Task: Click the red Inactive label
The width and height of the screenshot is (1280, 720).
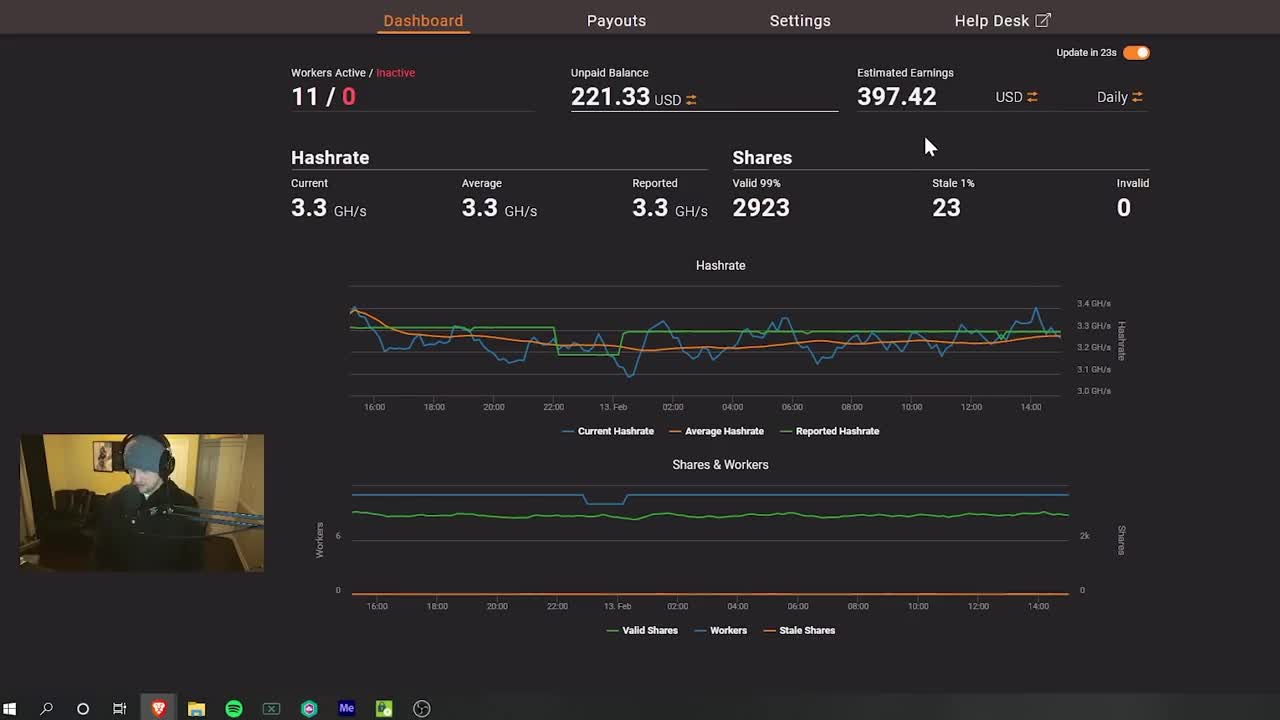Action: point(395,72)
